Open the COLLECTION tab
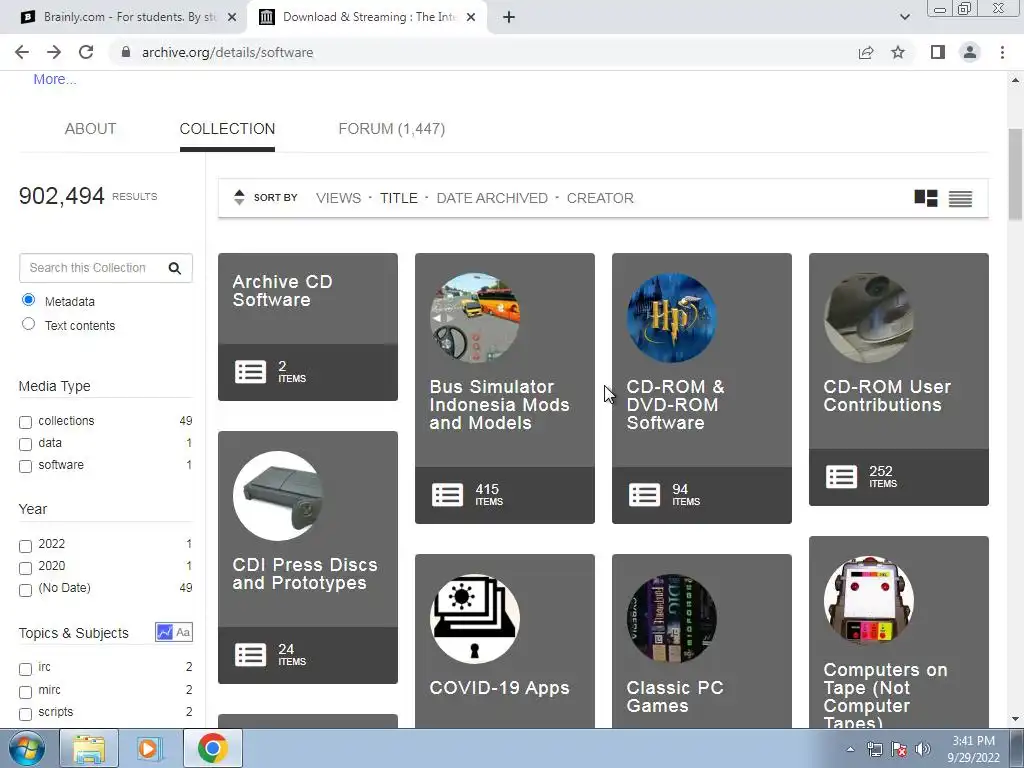Screen dimensions: 1024x768 pos(227,129)
